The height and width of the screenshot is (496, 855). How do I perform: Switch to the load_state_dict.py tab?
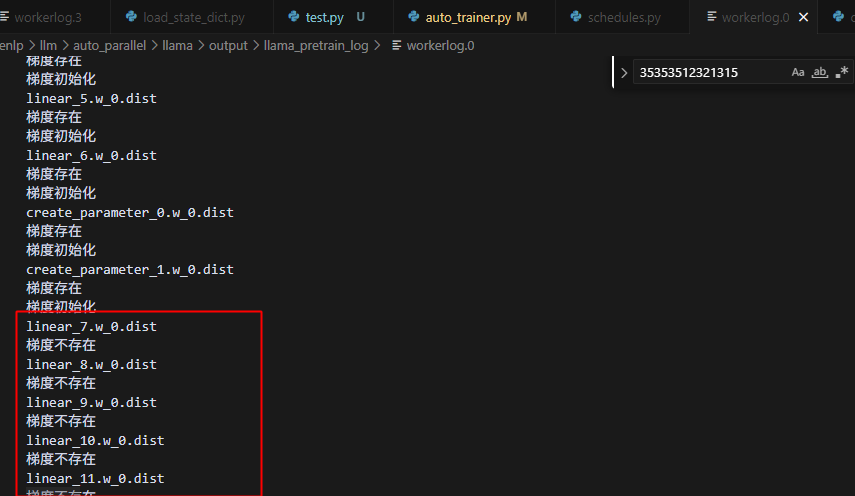[x=194, y=17]
